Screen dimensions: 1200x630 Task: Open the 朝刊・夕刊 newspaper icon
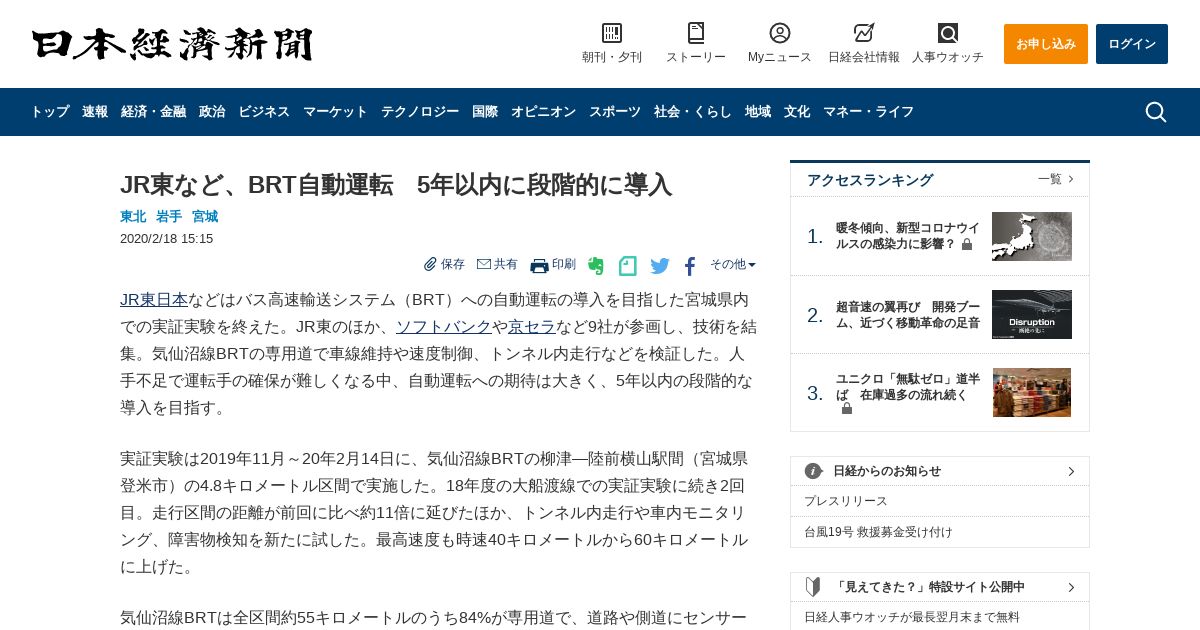pos(612,33)
